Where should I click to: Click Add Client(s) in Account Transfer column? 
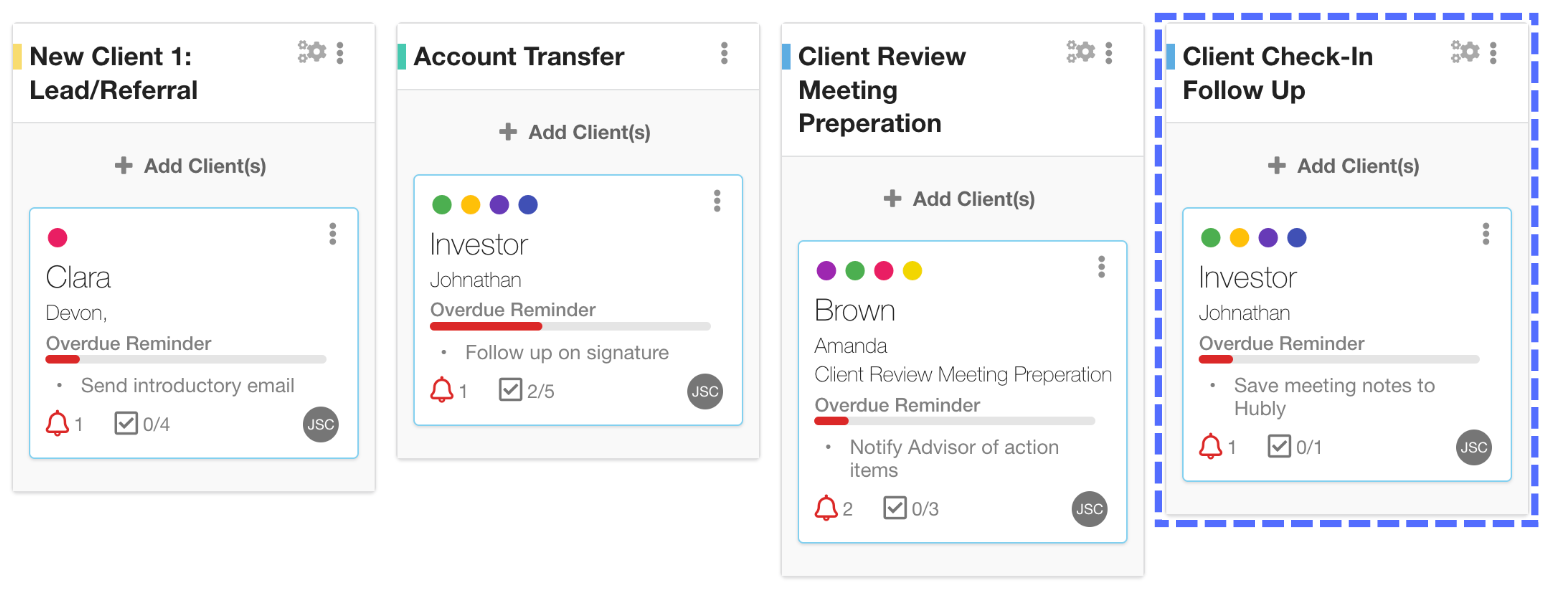(575, 132)
